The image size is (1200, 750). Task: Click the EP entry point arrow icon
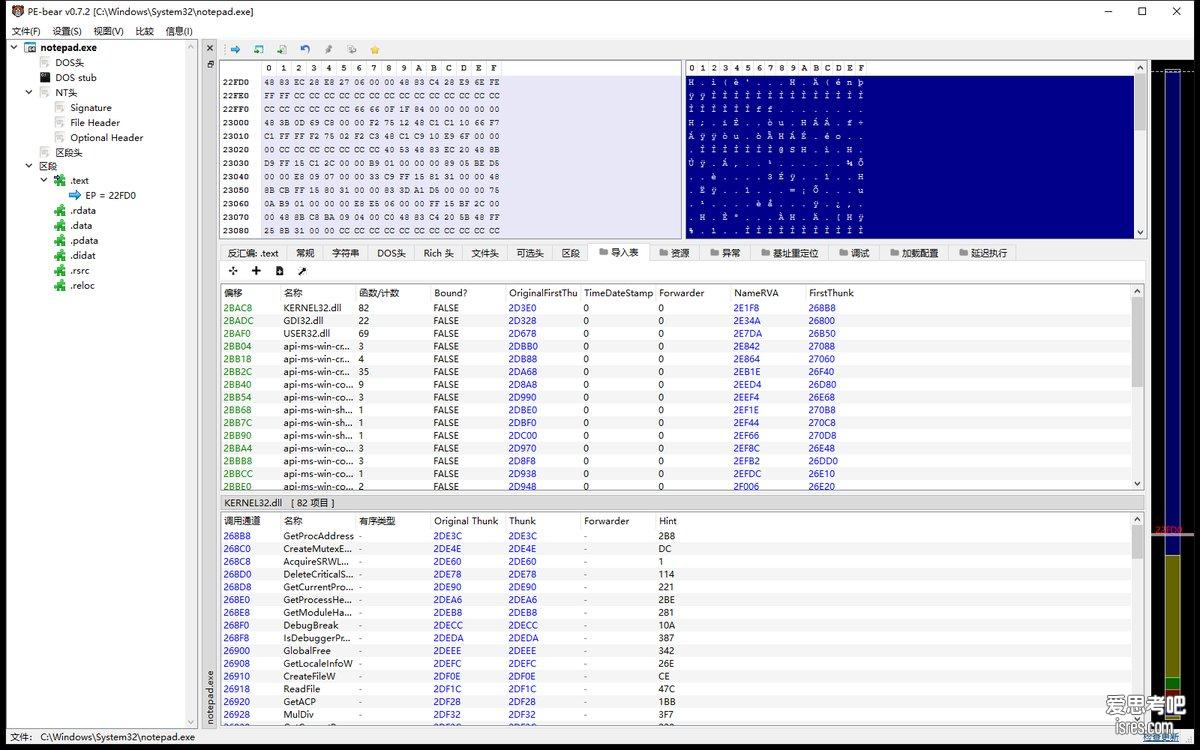[x=75, y=195]
